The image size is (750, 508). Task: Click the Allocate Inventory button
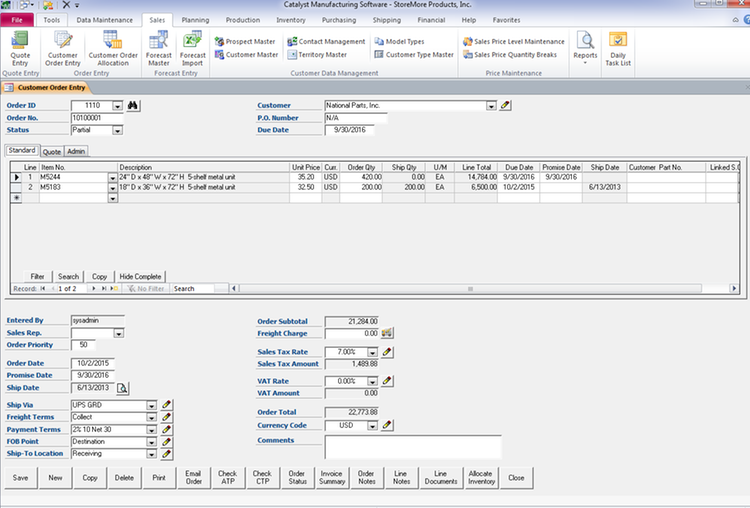481,477
